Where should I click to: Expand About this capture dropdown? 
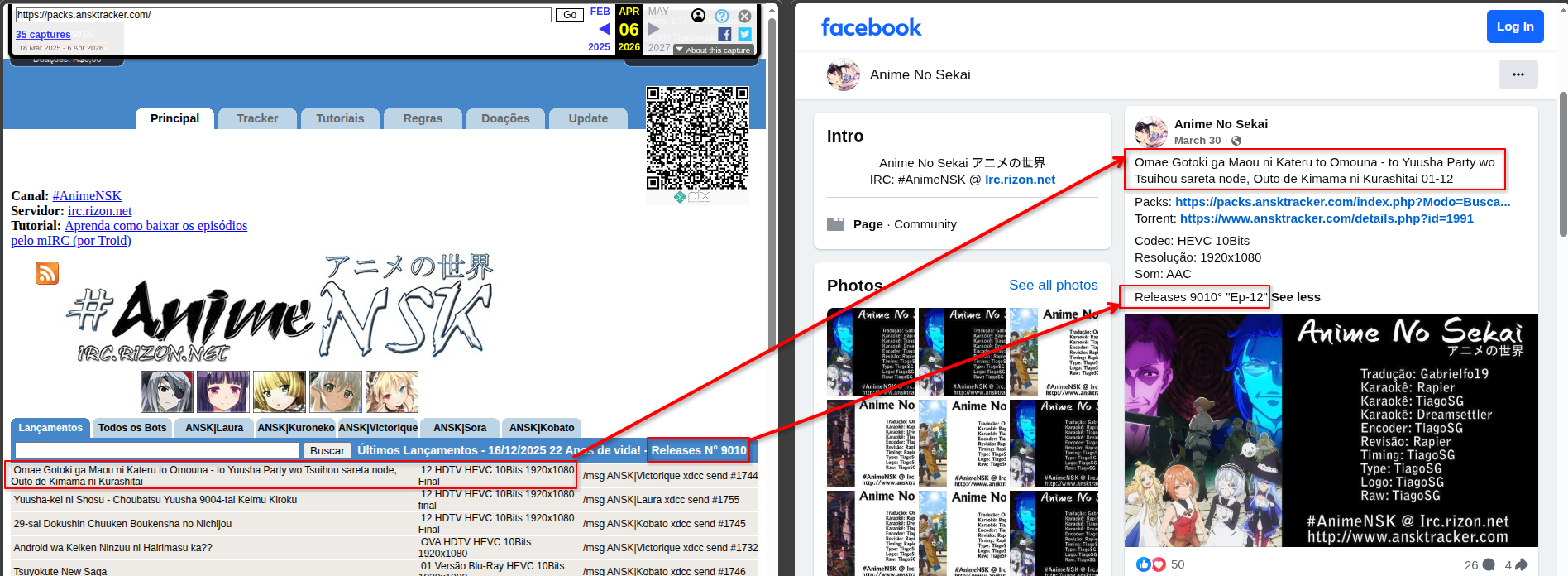(x=713, y=50)
